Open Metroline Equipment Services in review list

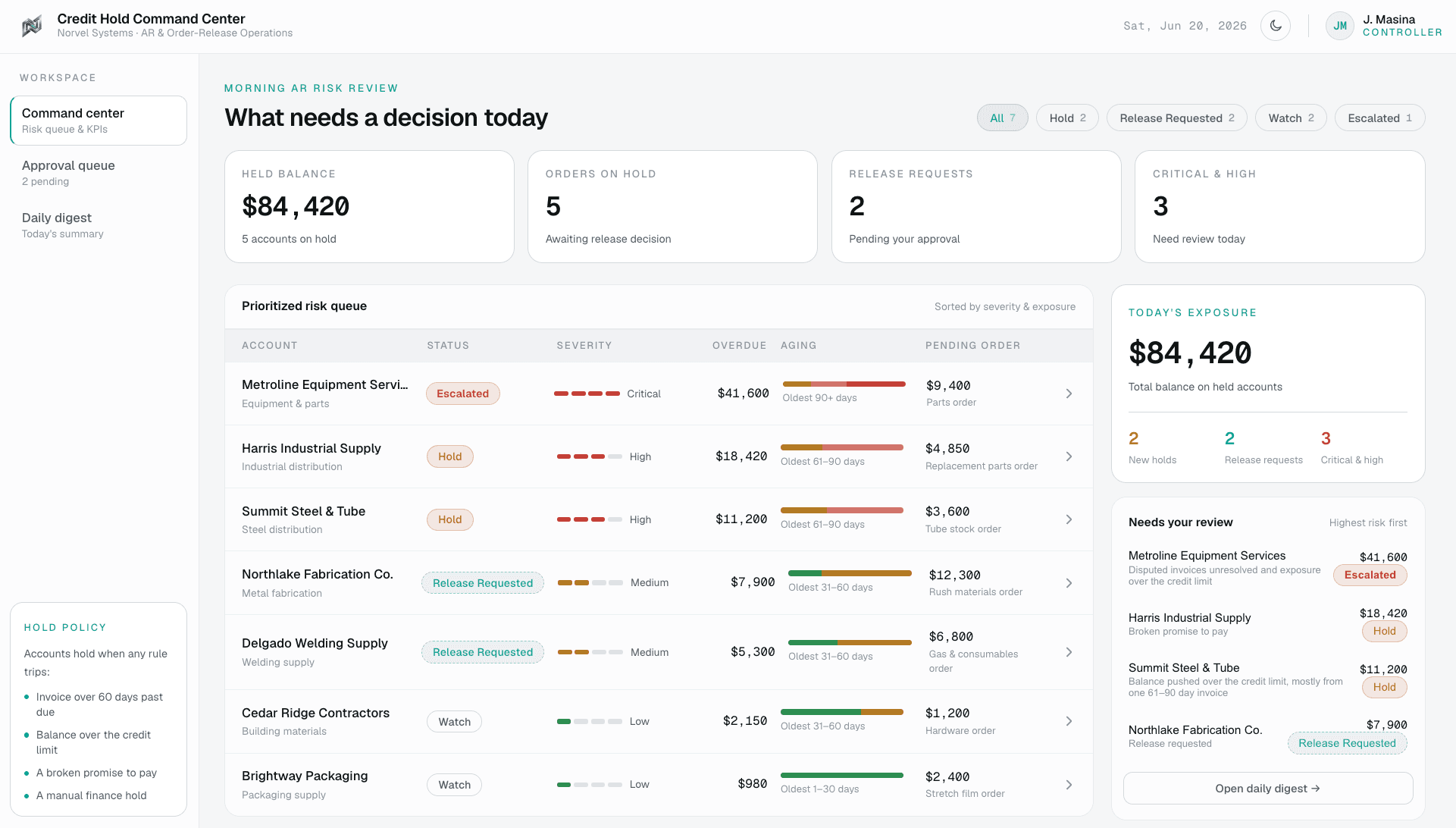tap(1267, 567)
